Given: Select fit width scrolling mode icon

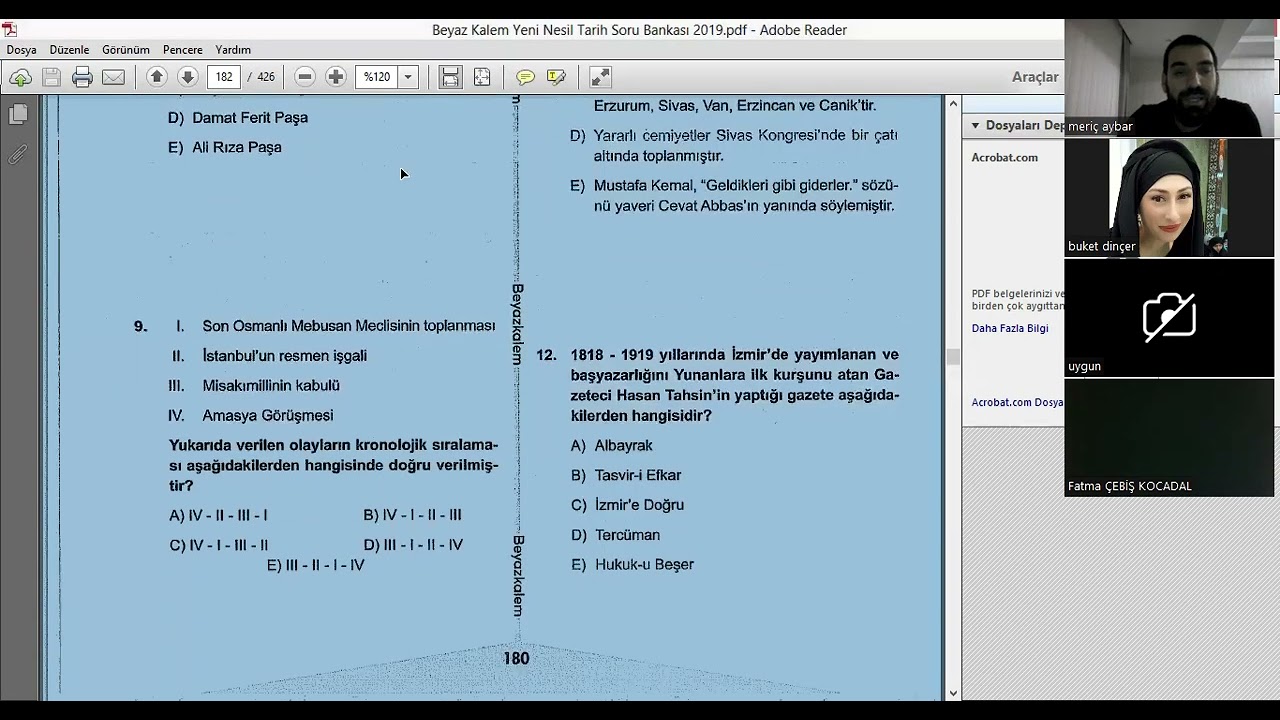Looking at the screenshot, I should (x=451, y=77).
